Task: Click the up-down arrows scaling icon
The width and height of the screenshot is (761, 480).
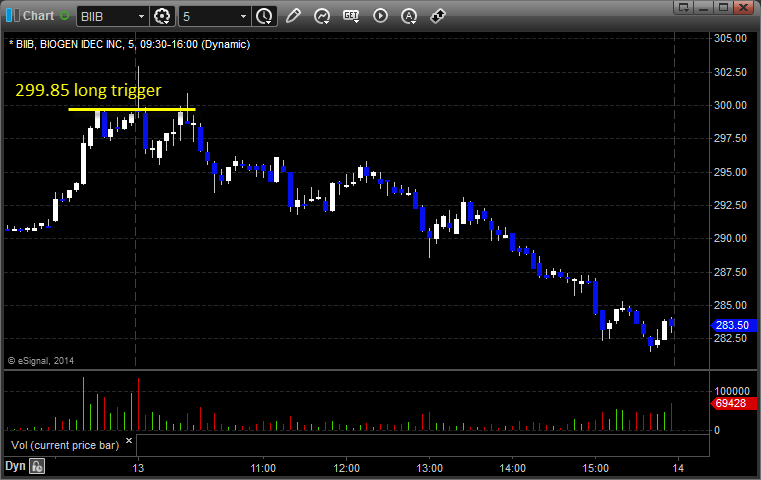Action: (x=438, y=16)
